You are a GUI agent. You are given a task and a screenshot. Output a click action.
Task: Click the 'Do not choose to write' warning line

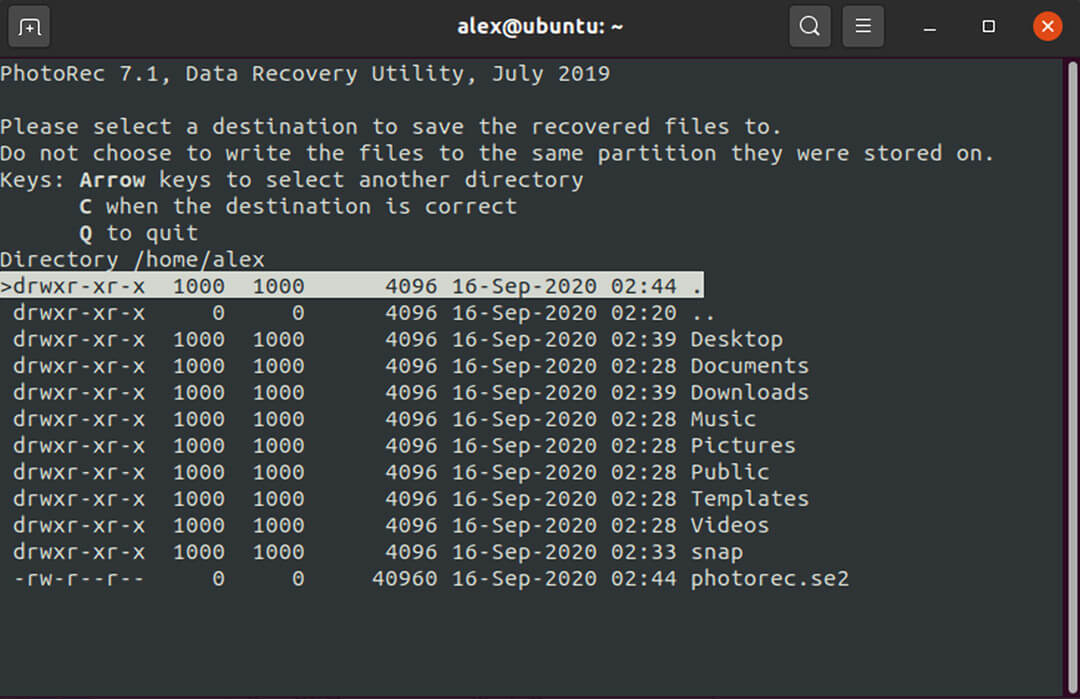[497, 154]
